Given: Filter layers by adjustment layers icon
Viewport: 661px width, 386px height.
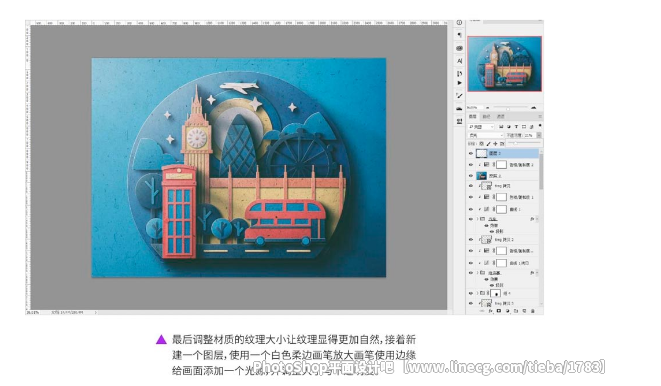Looking at the screenshot, I should pos(509,126).
